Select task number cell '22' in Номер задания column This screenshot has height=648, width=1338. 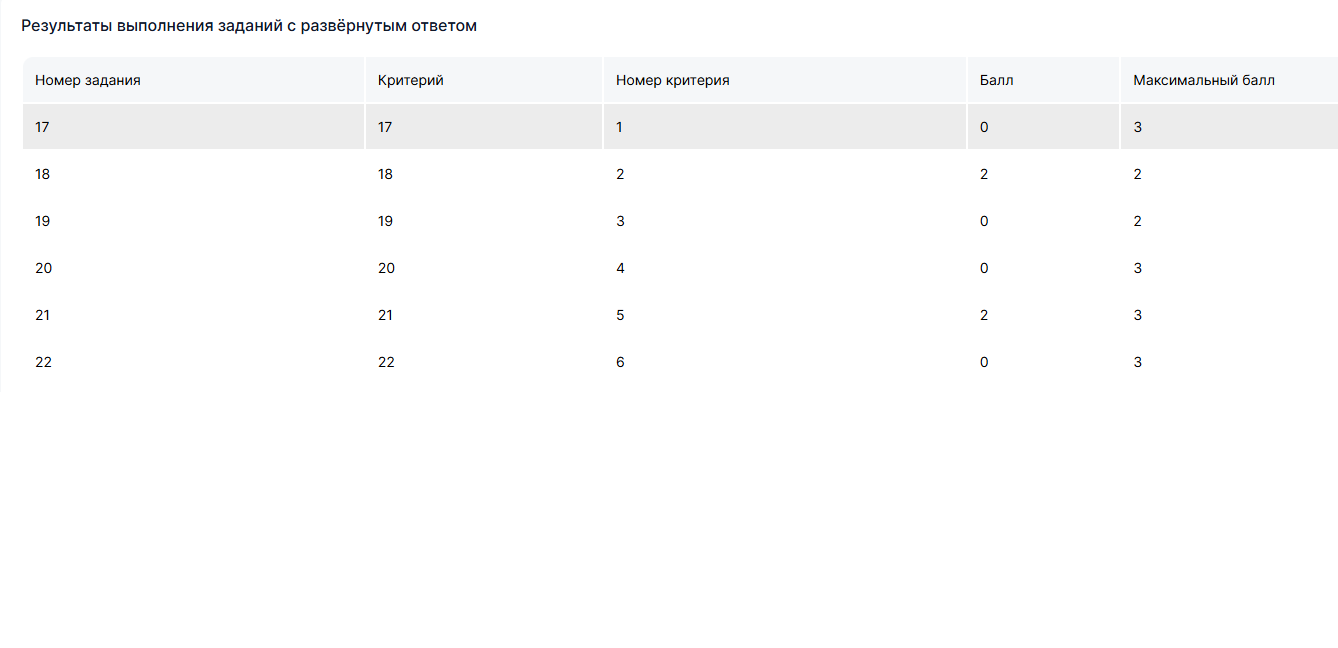[193, 362]
